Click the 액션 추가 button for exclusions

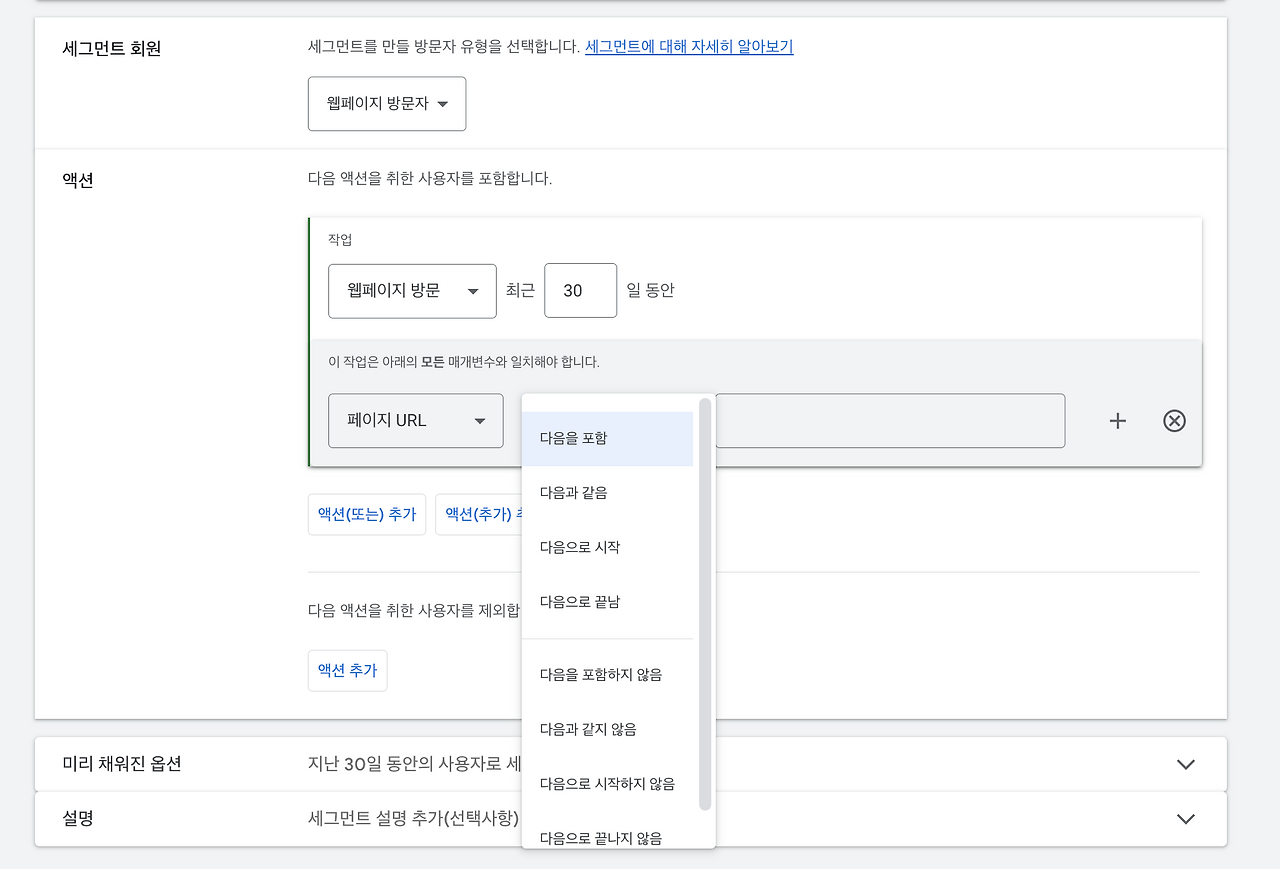[x=347, y=670]
